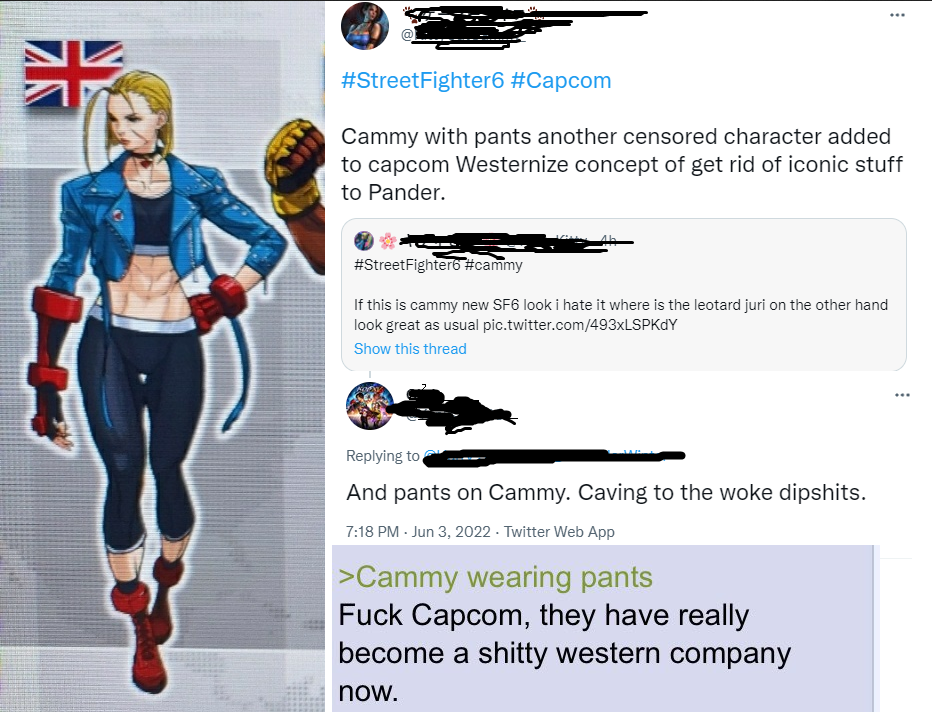Click the redacted handle after Replying to
The width and height of the screenshot is (932, 712).
pos(554,456)
